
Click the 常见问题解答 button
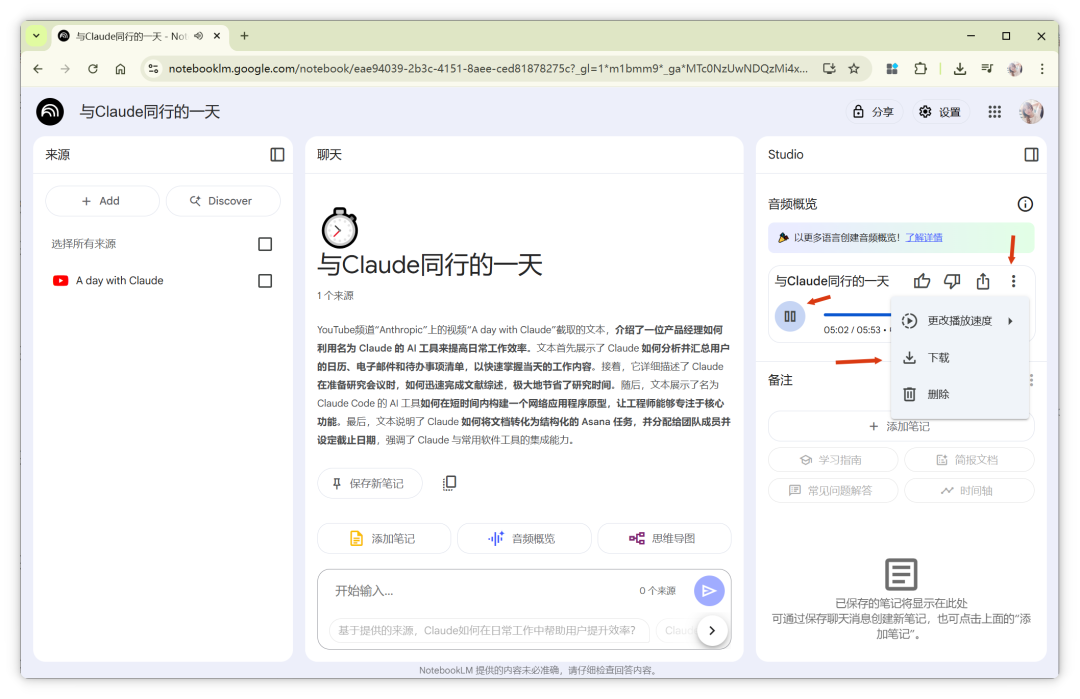pyautogui.click(x=833, y=490)
